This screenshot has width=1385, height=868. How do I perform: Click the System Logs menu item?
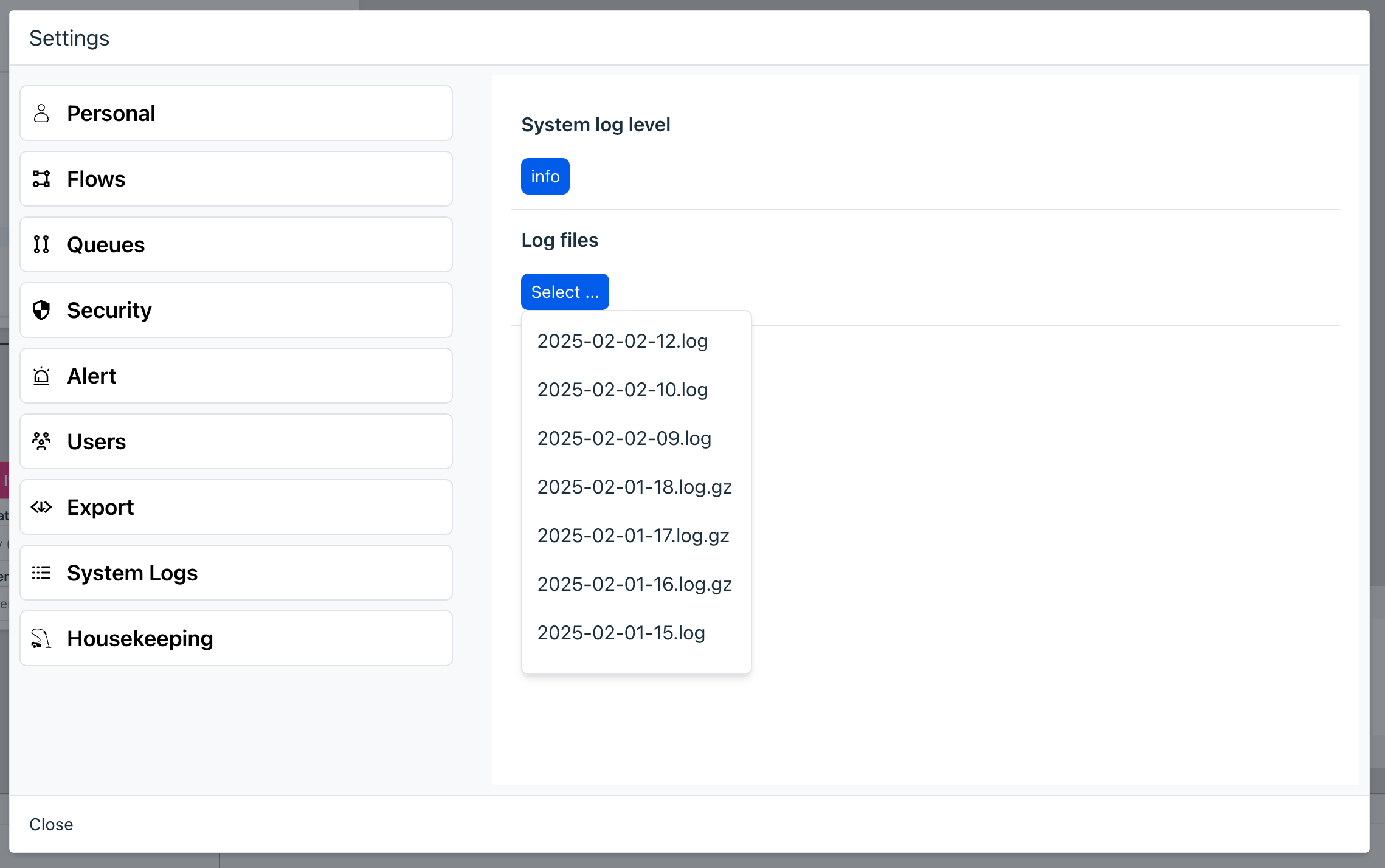coord(236,572)
